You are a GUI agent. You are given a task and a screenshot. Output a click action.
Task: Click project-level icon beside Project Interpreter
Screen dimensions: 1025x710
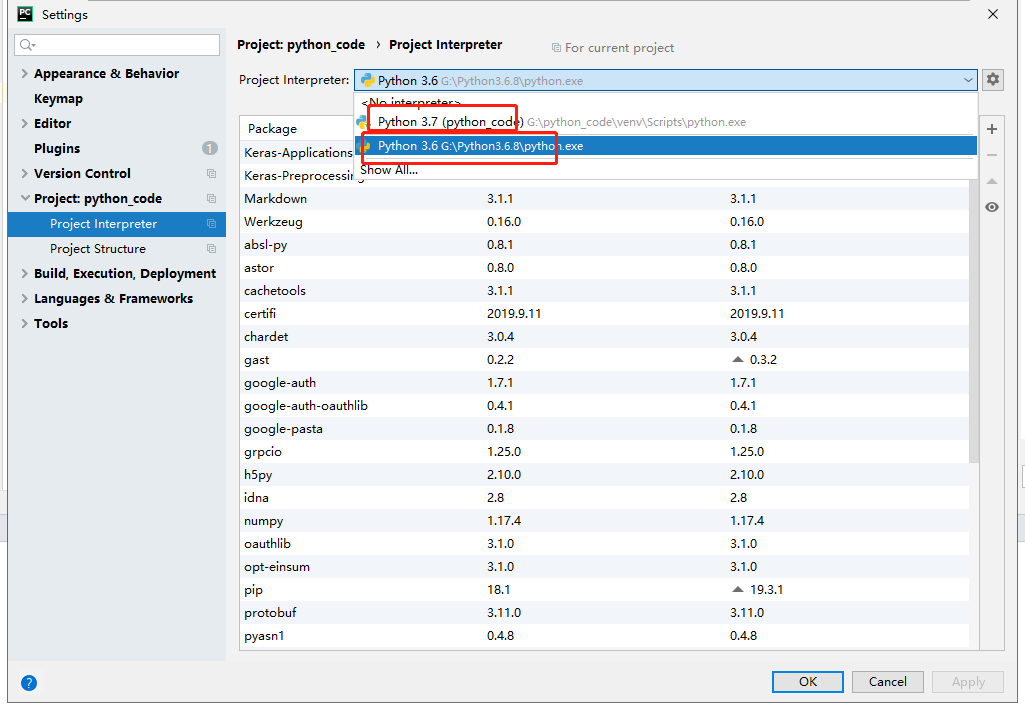point(211,224)
